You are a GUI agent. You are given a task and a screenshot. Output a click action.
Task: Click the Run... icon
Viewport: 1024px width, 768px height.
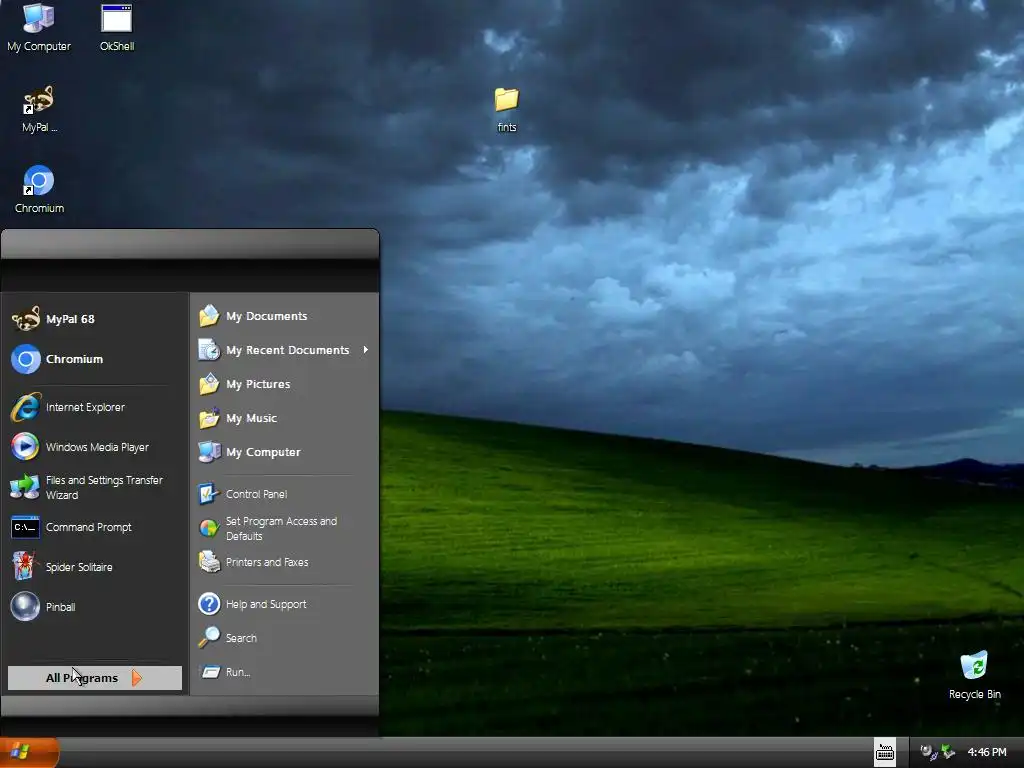click(x=210, y=672)
